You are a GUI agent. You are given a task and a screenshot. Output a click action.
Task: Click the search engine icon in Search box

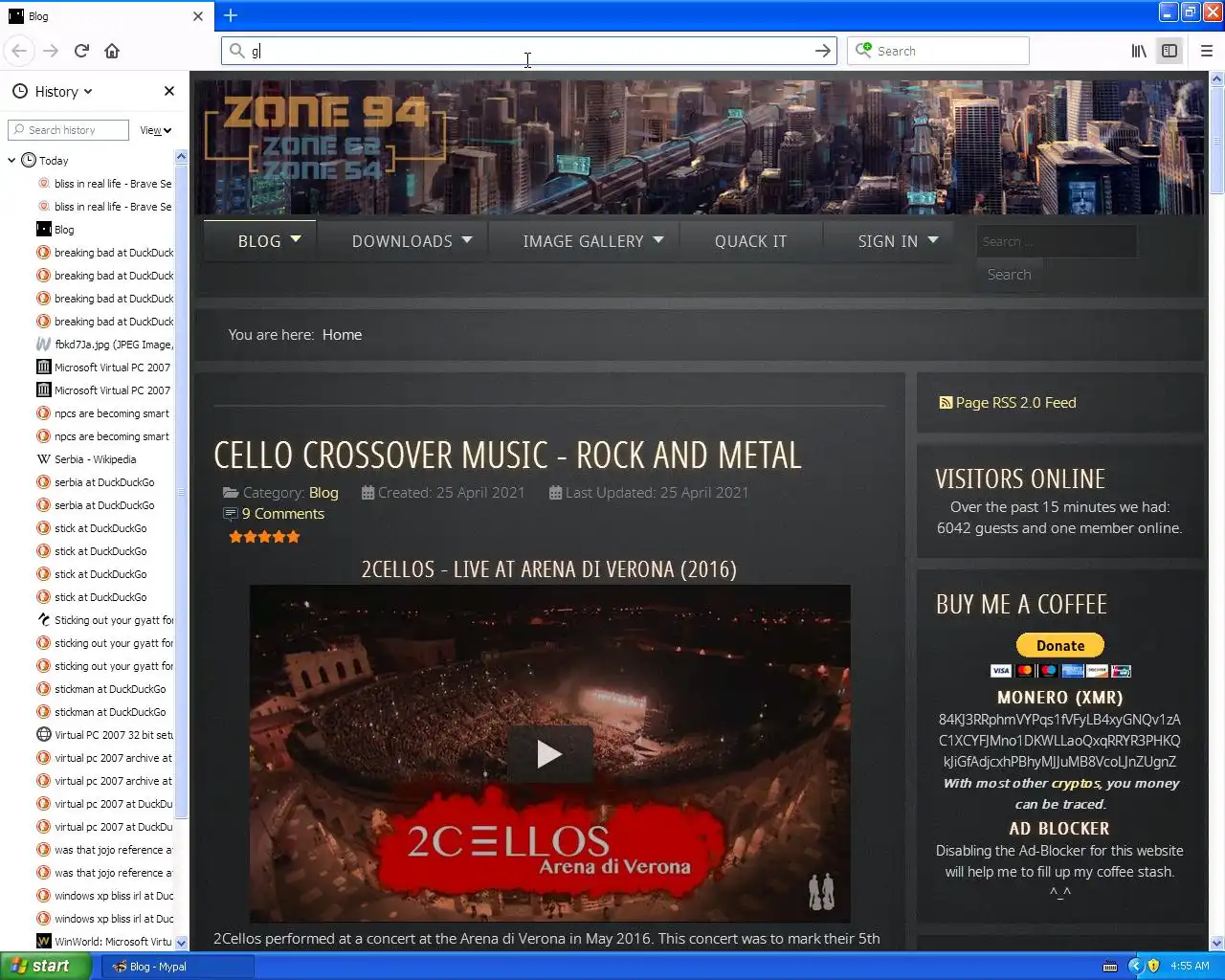tap(863, 50)
